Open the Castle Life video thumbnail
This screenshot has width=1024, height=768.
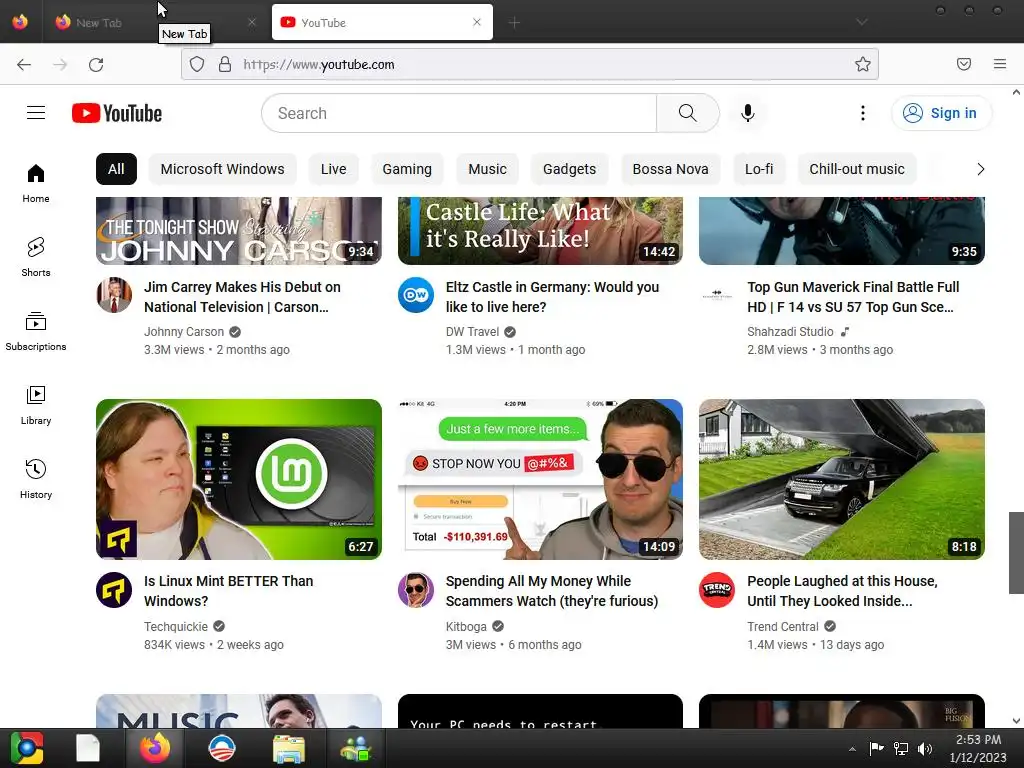click(540, 231)
